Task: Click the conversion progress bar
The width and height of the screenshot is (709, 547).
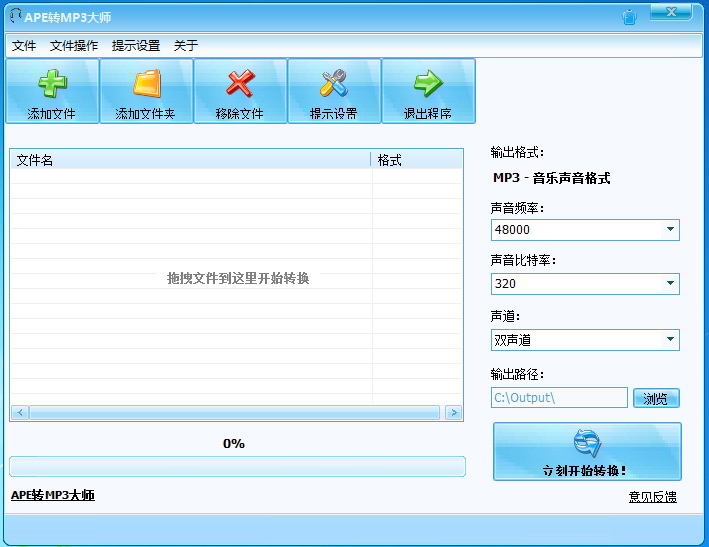Action: coord(237,466)
